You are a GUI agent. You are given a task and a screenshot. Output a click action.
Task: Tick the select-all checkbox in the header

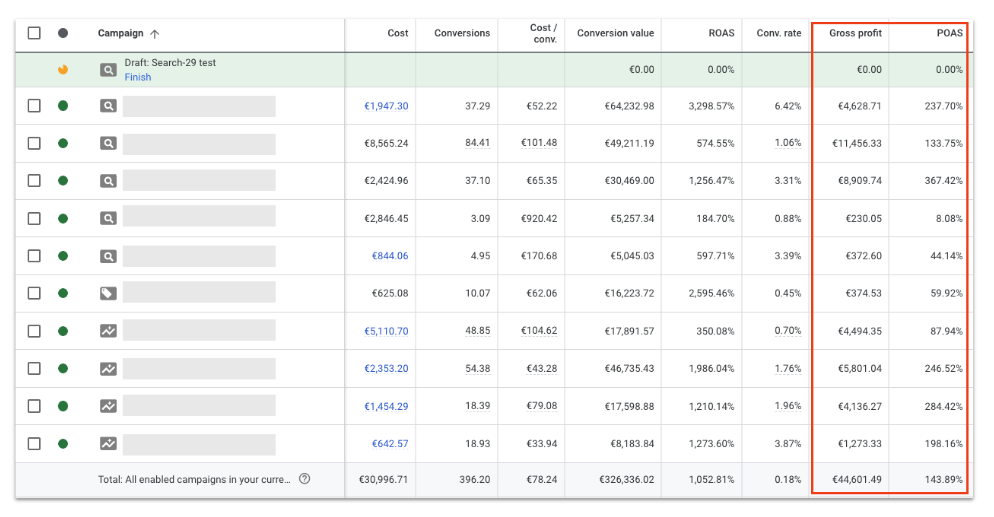(34, 33)
